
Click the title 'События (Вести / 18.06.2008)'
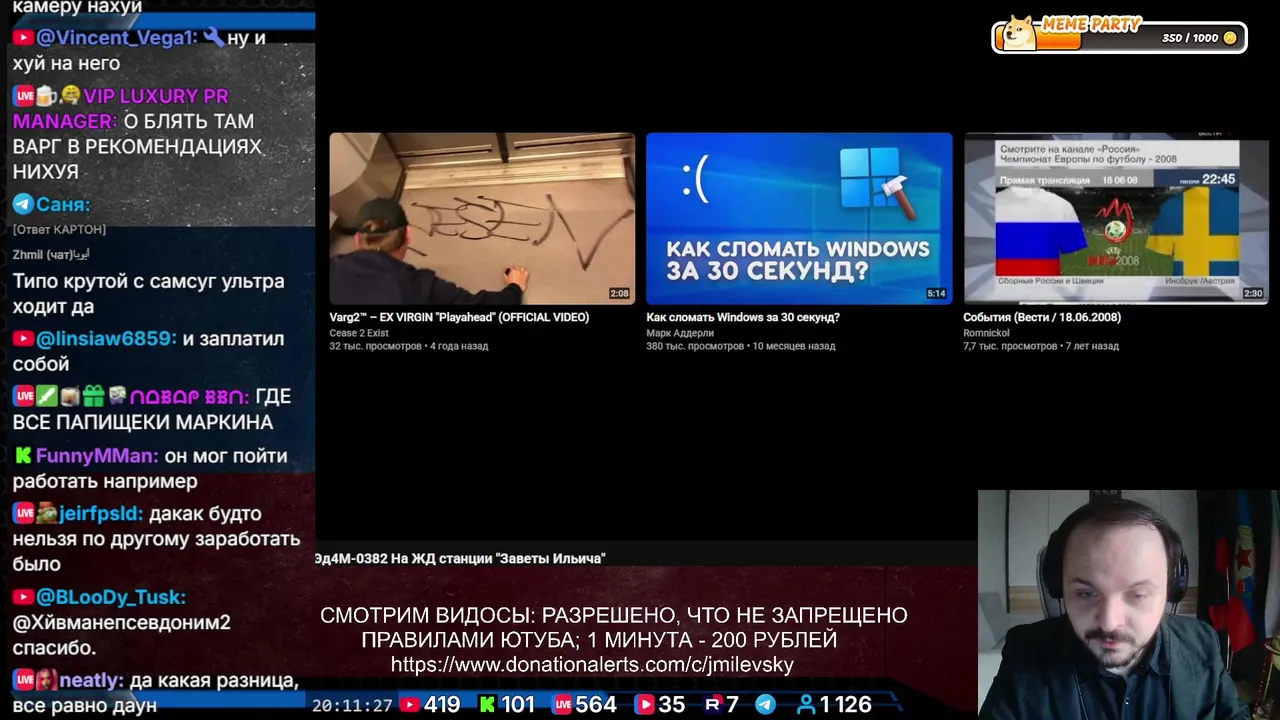click(x=1042, y=317)
